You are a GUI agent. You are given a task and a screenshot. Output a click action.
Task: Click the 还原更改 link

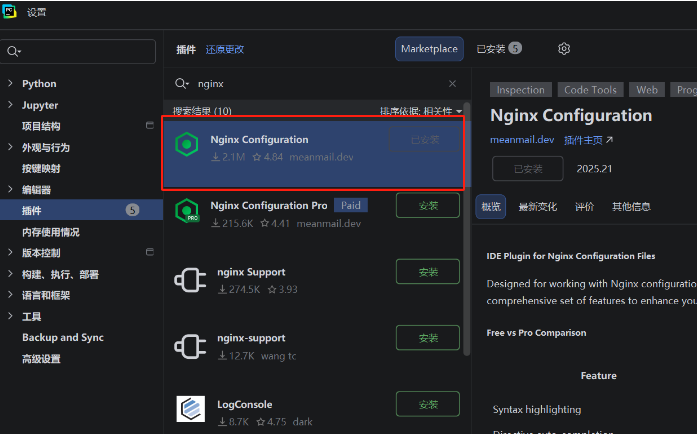[x=225, y=49]
